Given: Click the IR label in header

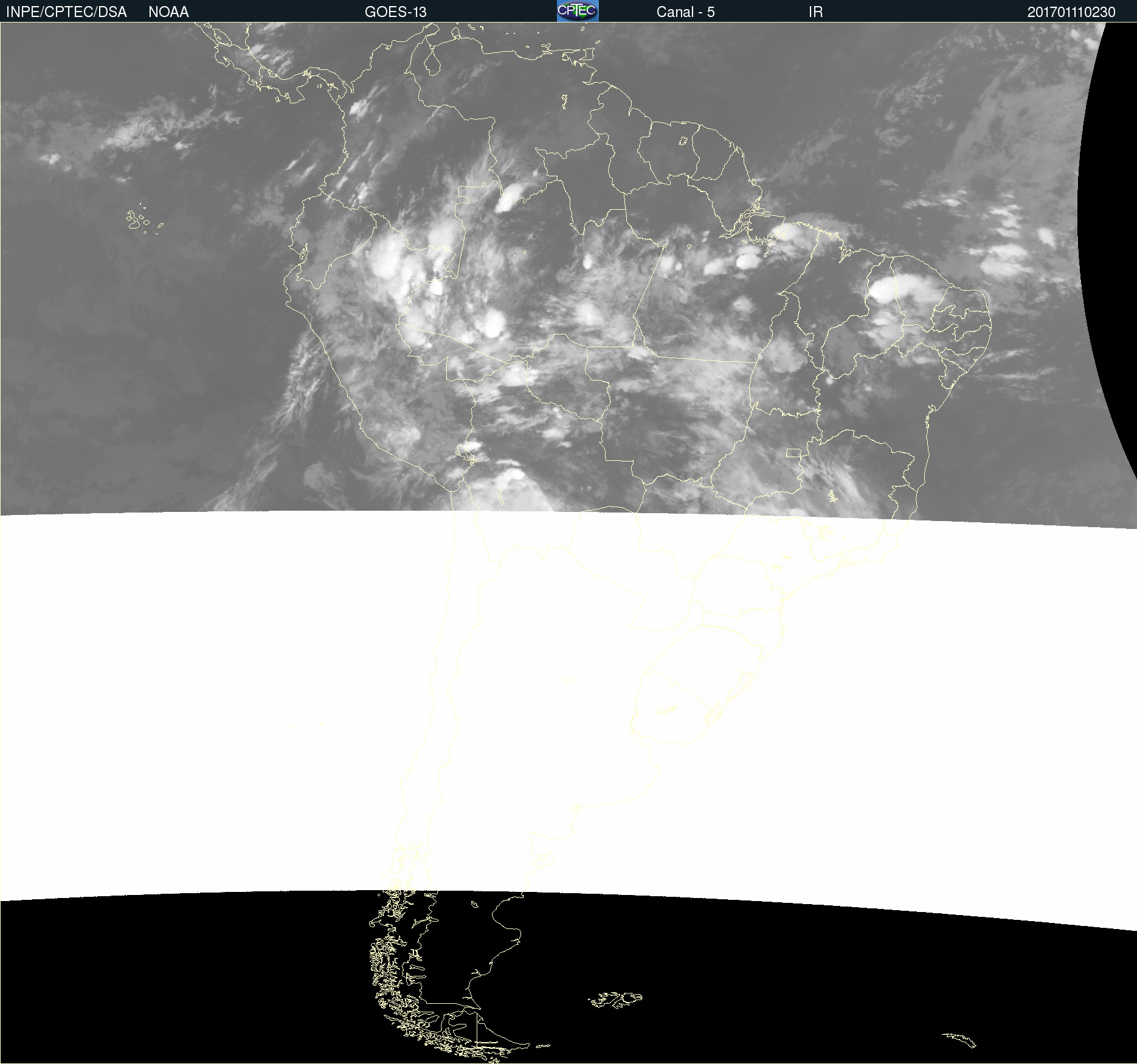Looking at the screenshot, I should [x=815, y=12].
